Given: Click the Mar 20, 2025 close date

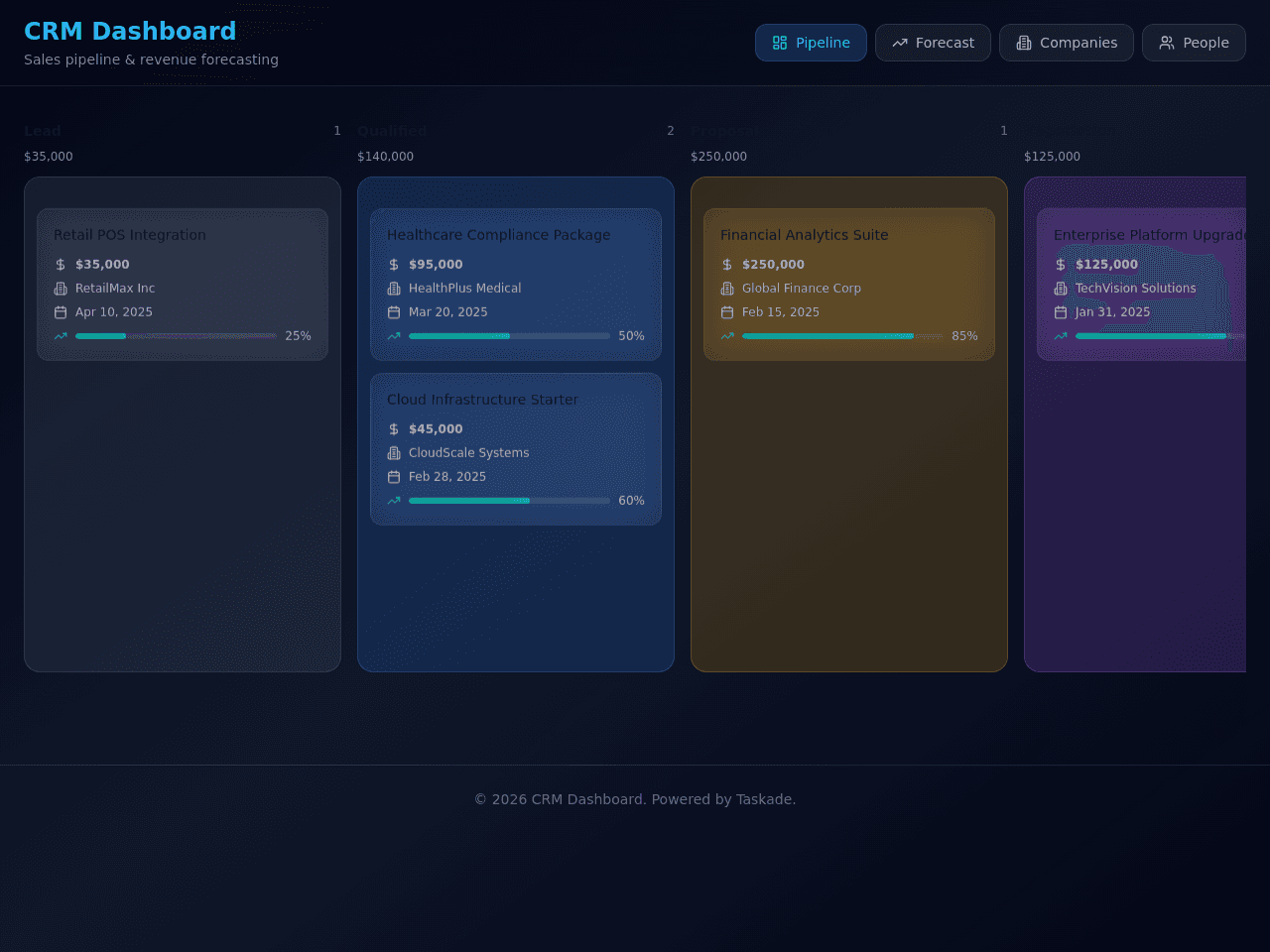Looking at the screenshot, I should (448, 312).
